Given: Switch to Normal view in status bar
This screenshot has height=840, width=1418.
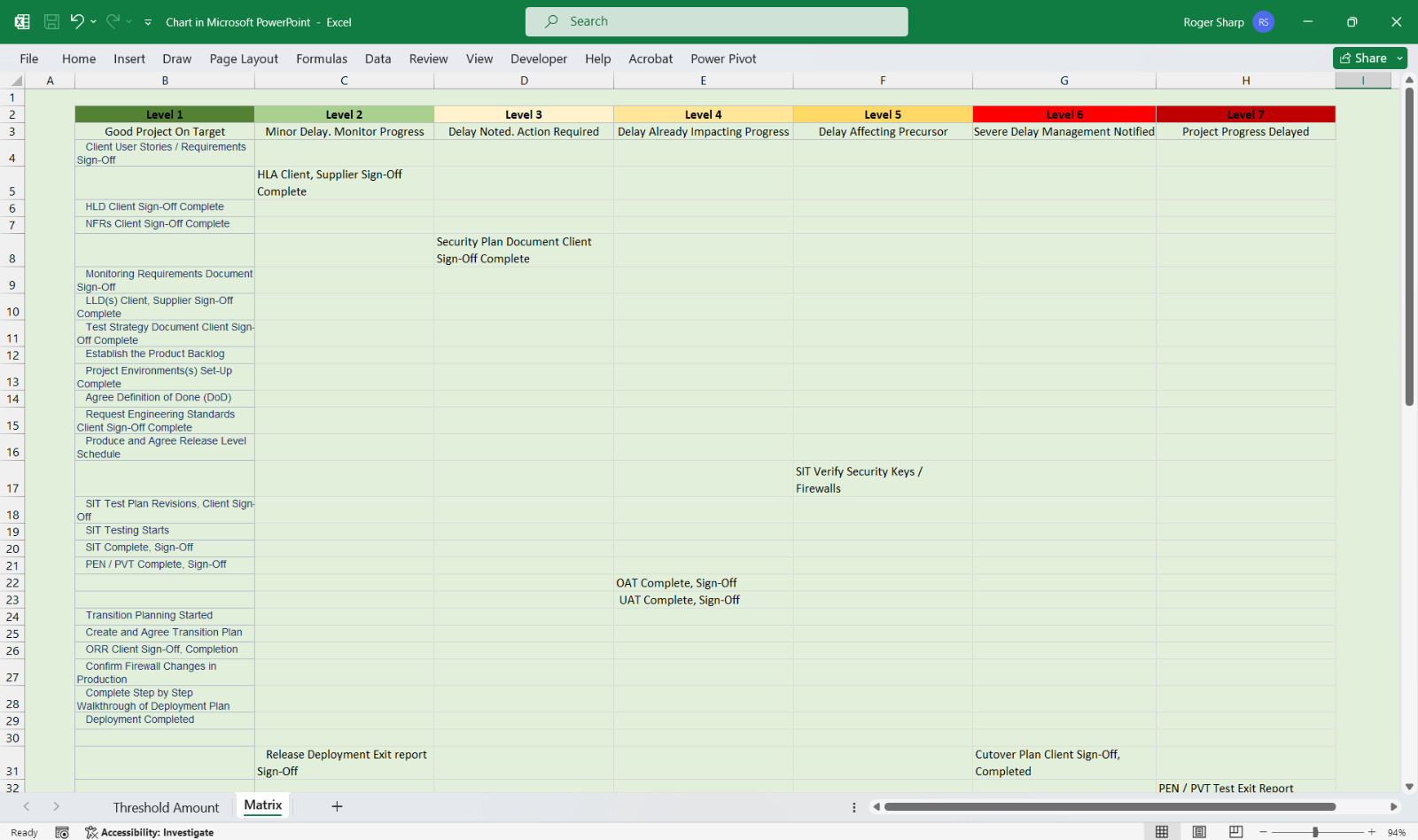Looking at the screenshot, I should pyautogui.click(x=1162, y=832).
